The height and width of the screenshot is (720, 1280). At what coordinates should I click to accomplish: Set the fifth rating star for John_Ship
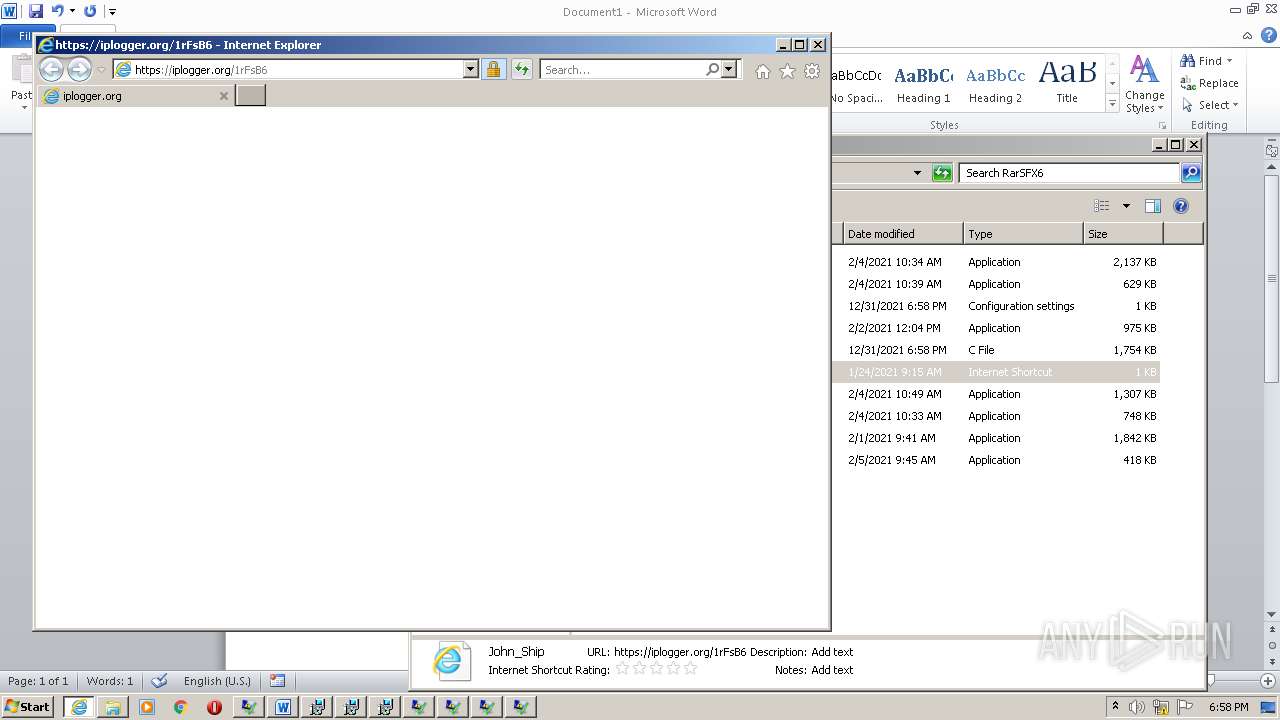690,668
